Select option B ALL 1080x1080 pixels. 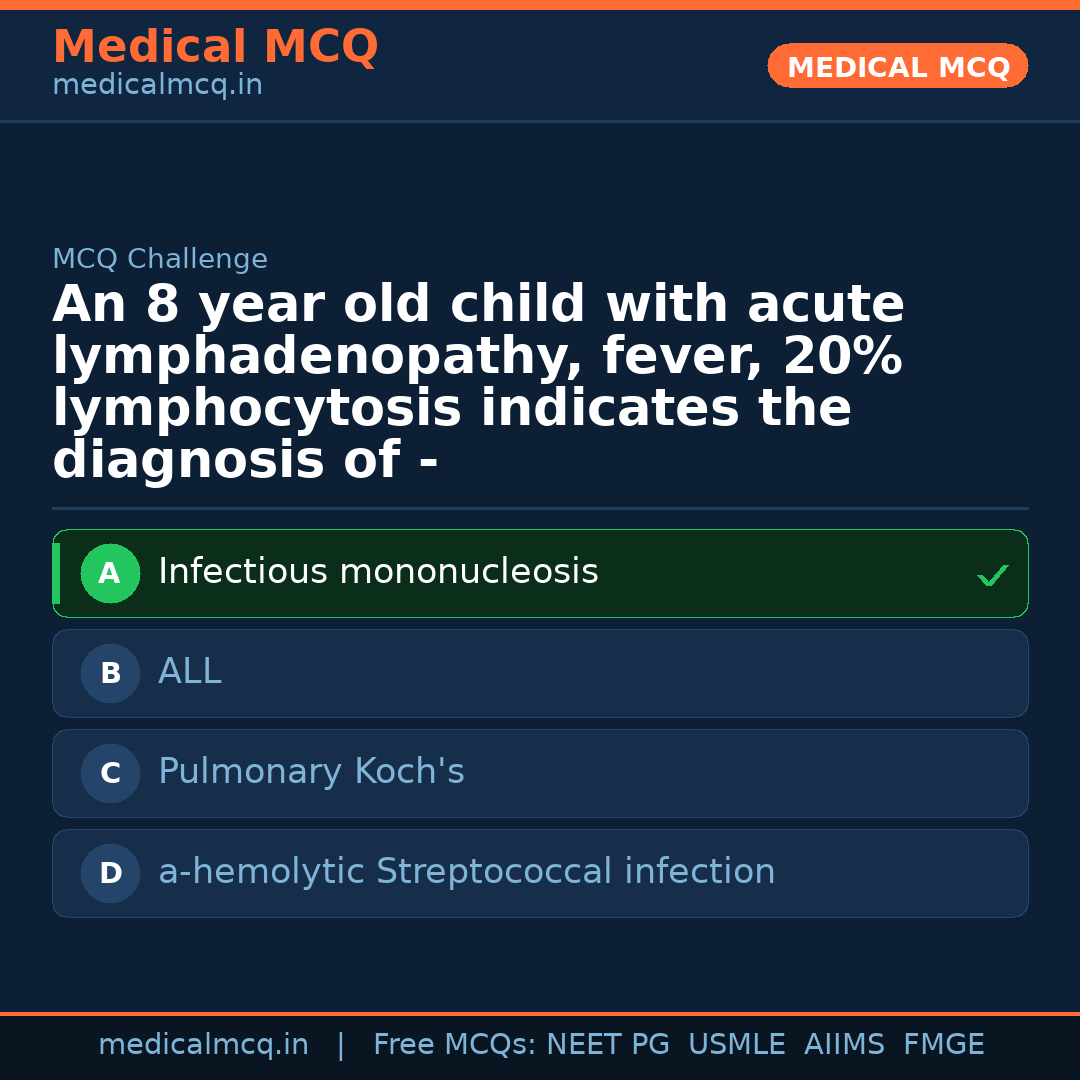(540, 673)
